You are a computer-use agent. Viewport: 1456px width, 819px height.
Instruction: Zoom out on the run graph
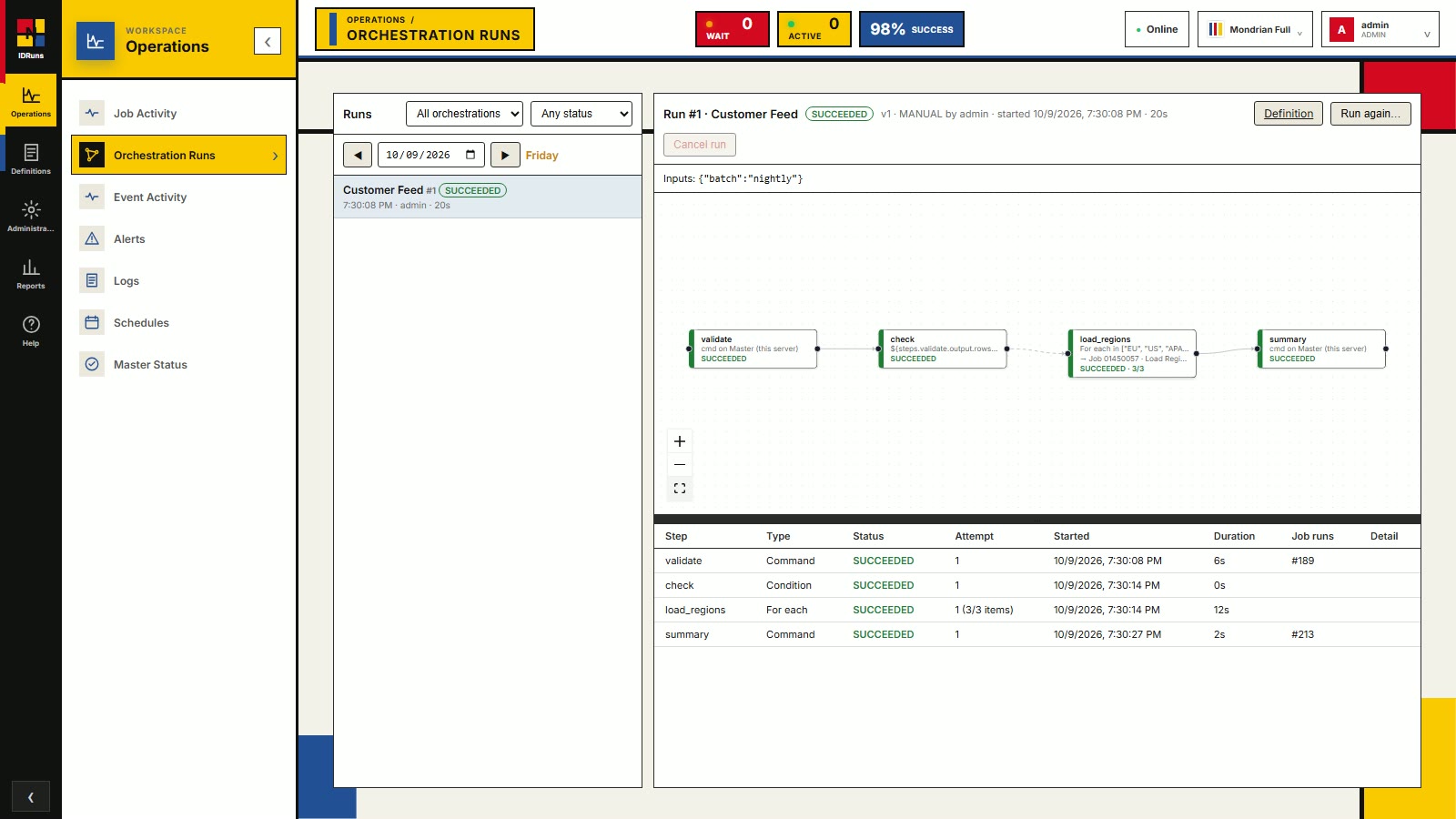tap(680, 465)
